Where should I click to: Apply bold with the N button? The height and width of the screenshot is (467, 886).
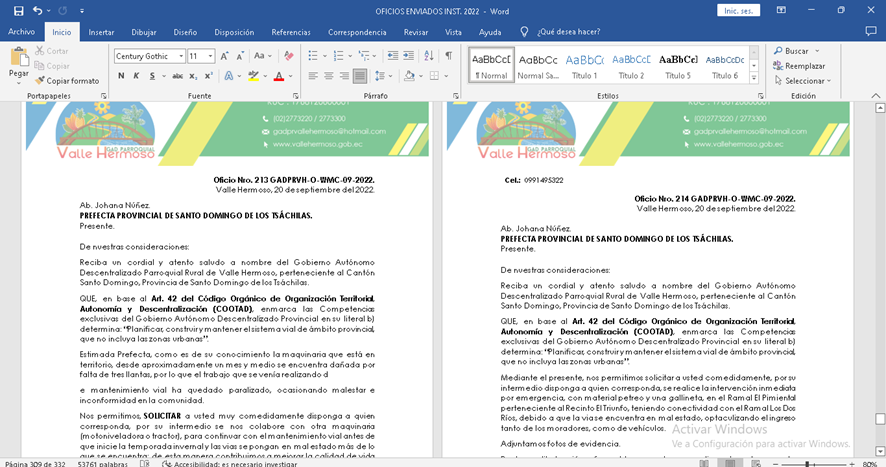pos(120,76)
